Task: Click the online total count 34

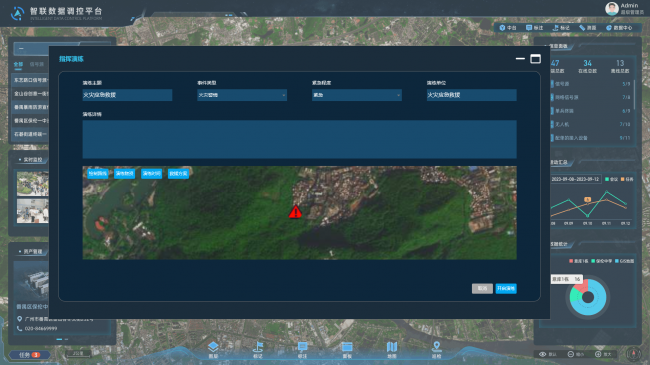Action: pyautogui.click(x=587, y=63)
